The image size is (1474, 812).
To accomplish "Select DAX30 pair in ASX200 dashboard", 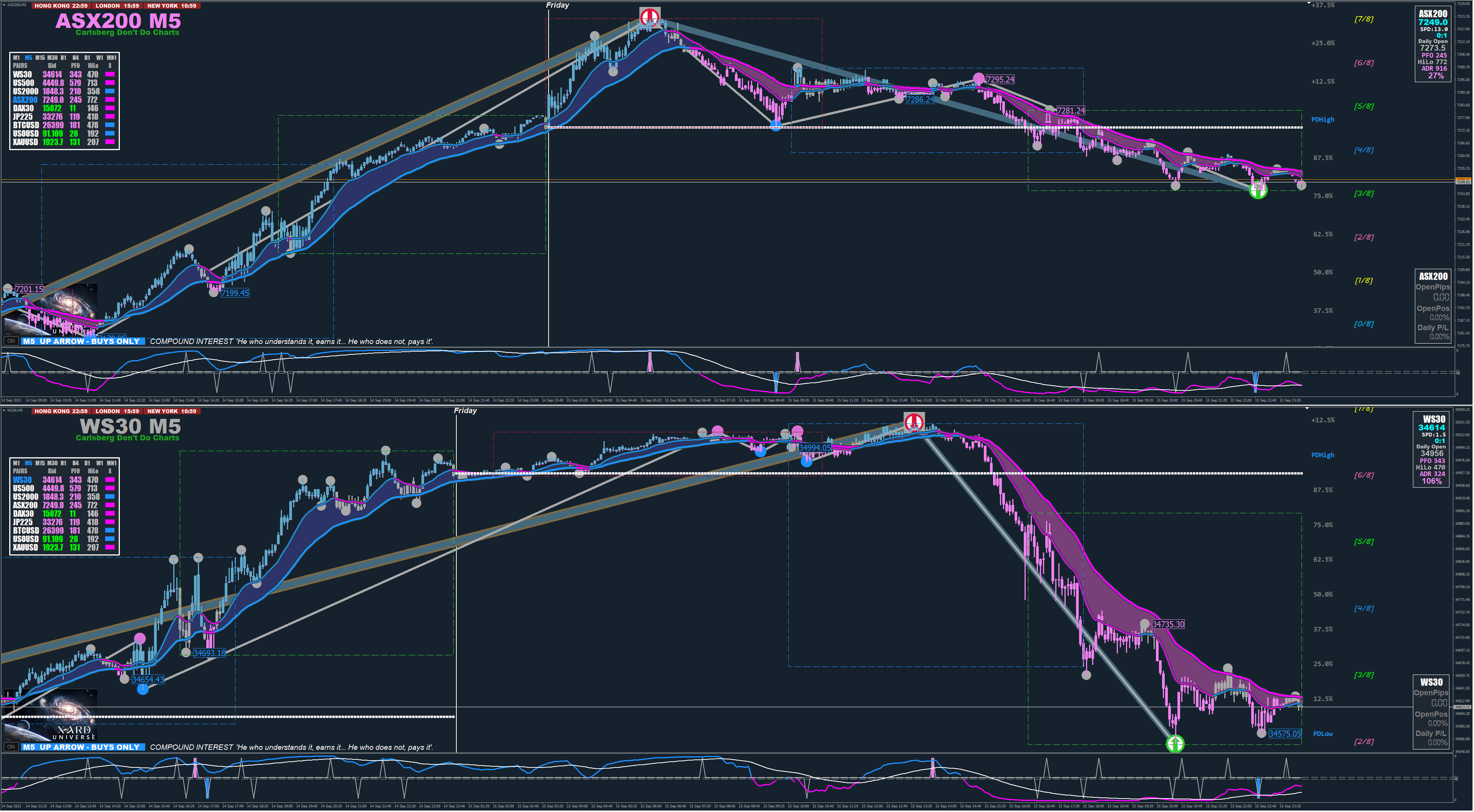I will click(23, 108).
